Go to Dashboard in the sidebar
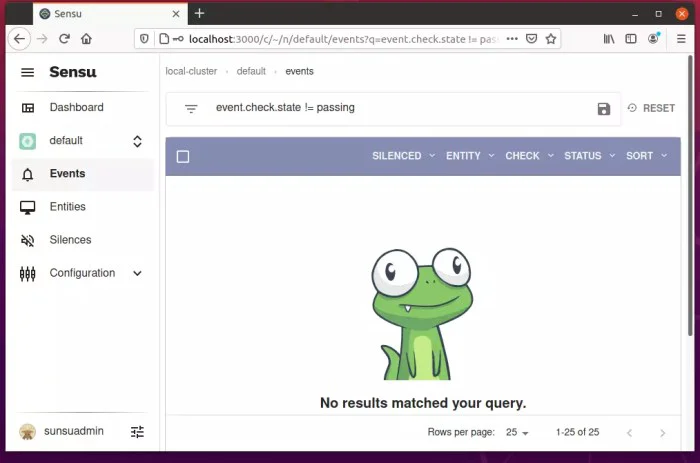Screen dimensions: 700x463 tap(76, 107)
